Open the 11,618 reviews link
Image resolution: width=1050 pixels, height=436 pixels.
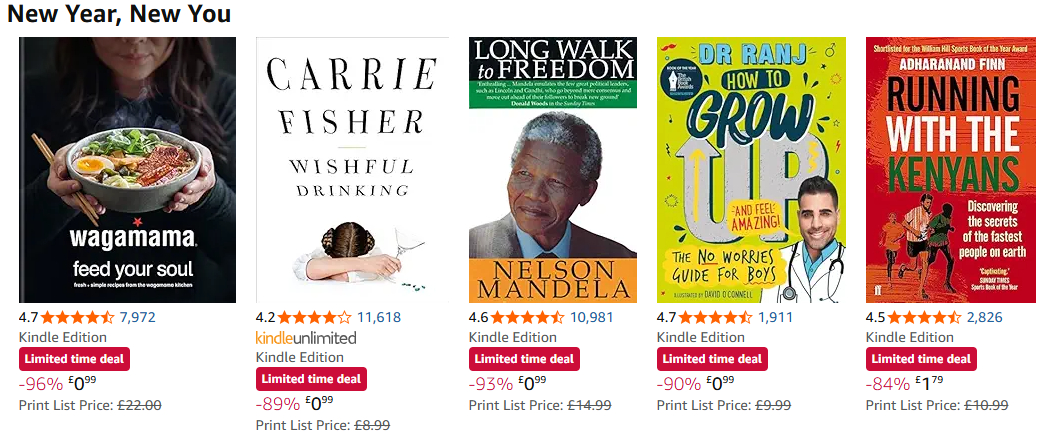click(379, 318)
